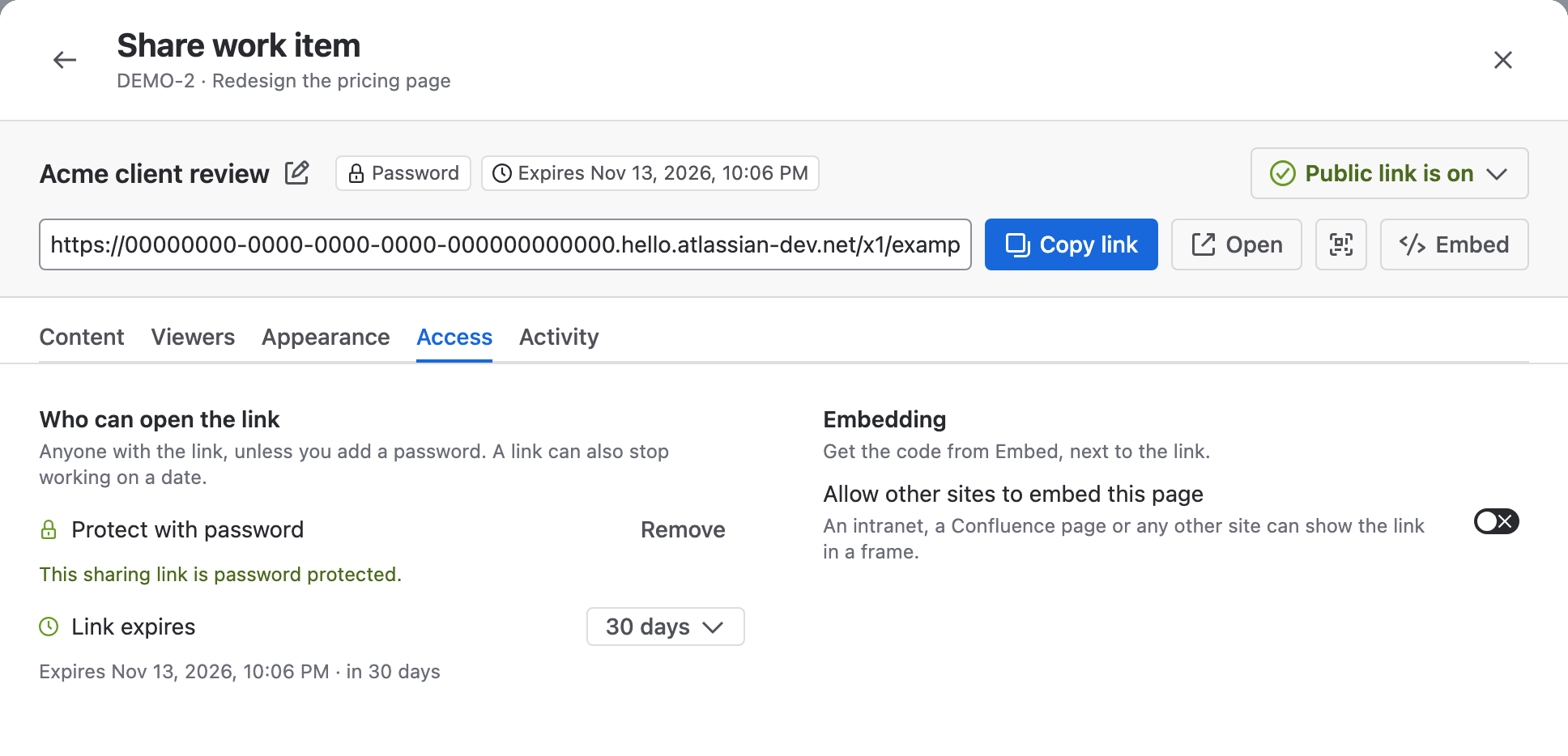Click the 'Expires Nov 13, 2026, 10:06 PM · in 30 days' text
Screen dimensions: 1568x756
pos(240,672)
